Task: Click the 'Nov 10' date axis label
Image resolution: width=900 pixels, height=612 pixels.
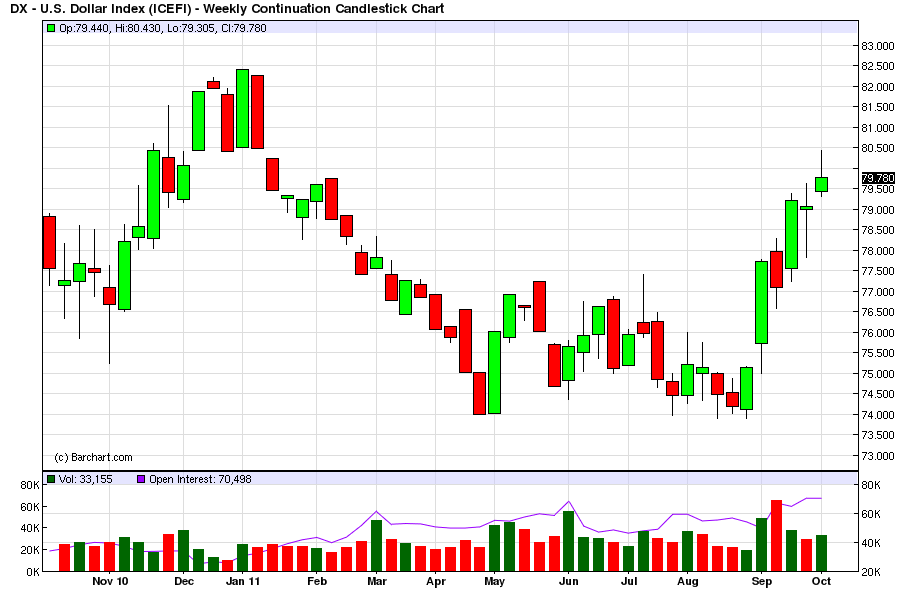Action: pos(110,581)
